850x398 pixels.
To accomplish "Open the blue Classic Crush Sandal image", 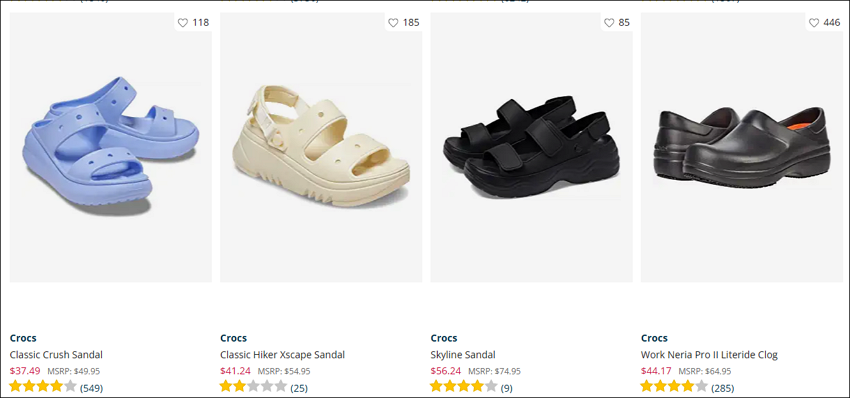I will pos(111,147).
